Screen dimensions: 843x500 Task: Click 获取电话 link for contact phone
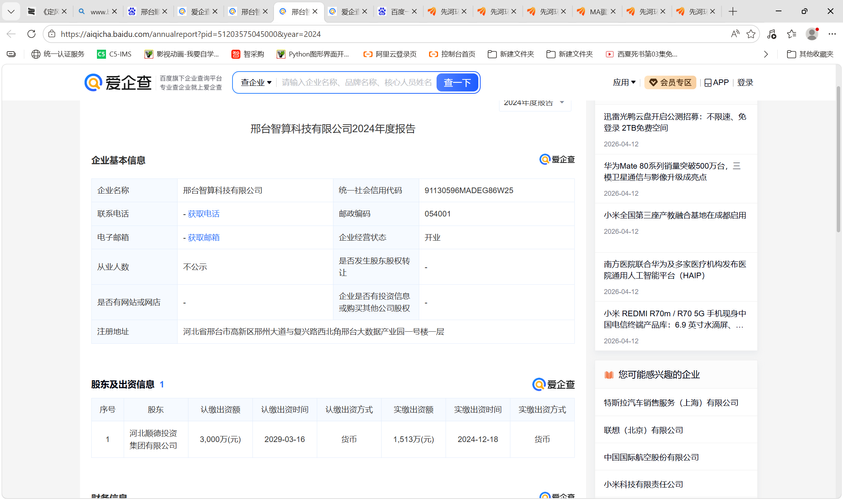click(203, 214)
